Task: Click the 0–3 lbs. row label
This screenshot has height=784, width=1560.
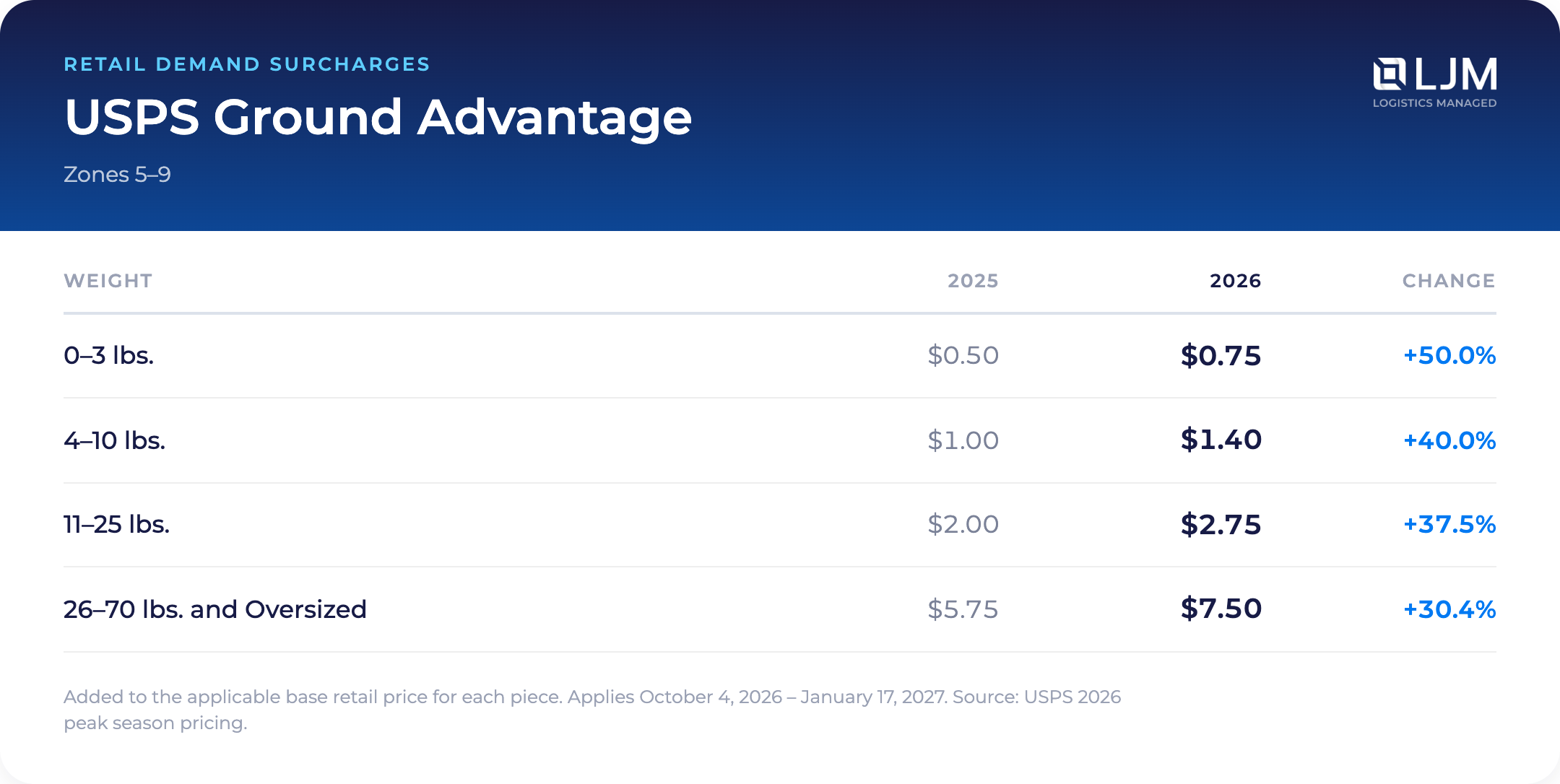Action: point(109,355)
